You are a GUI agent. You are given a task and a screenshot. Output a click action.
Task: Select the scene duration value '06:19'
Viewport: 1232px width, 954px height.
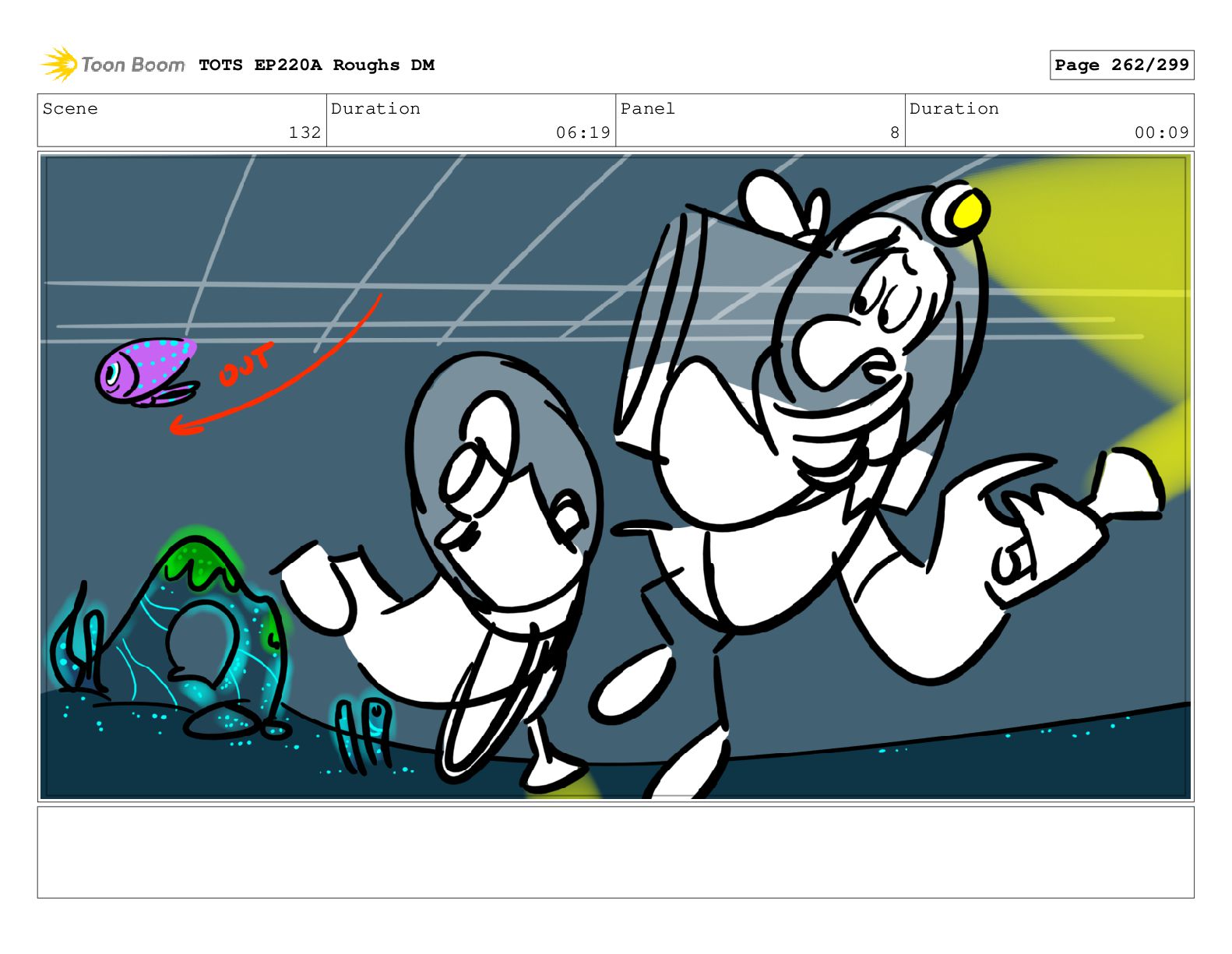[583, 132]
